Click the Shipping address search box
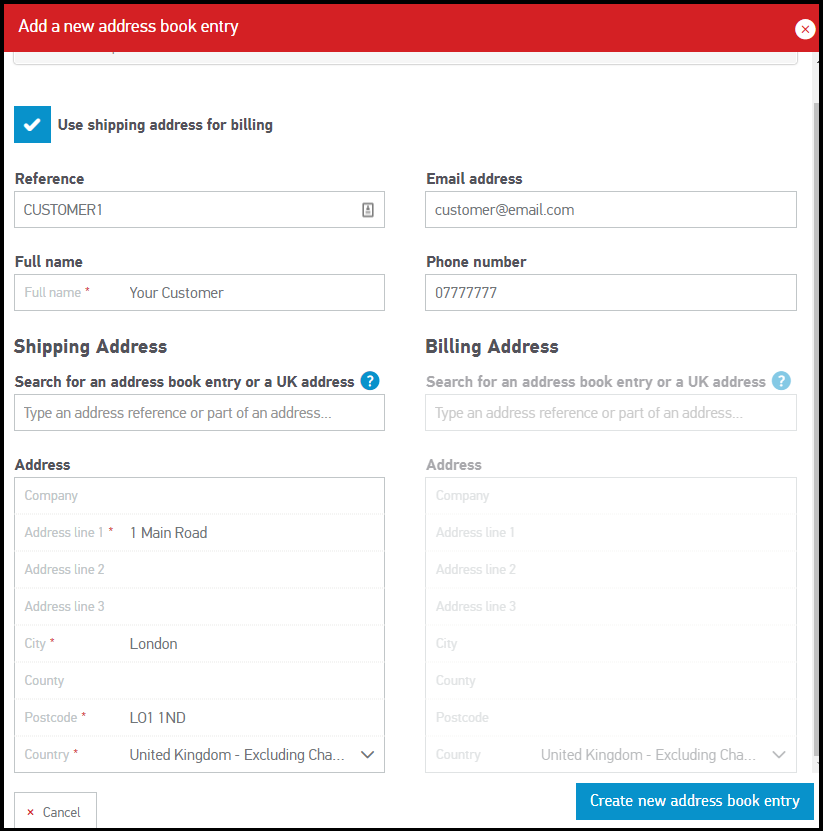 pyautogui.click(x=199, y=413)
